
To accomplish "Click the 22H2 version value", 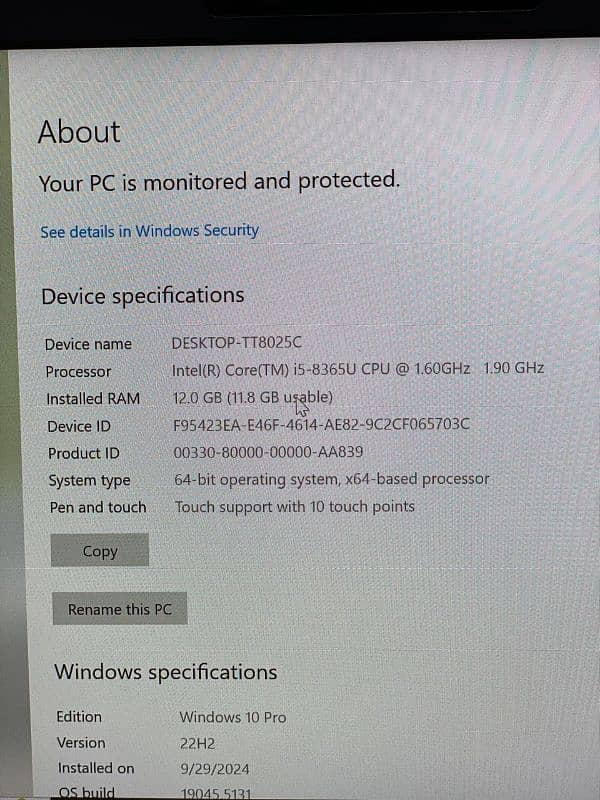I will pyautogui.click(x=197, y=743).
